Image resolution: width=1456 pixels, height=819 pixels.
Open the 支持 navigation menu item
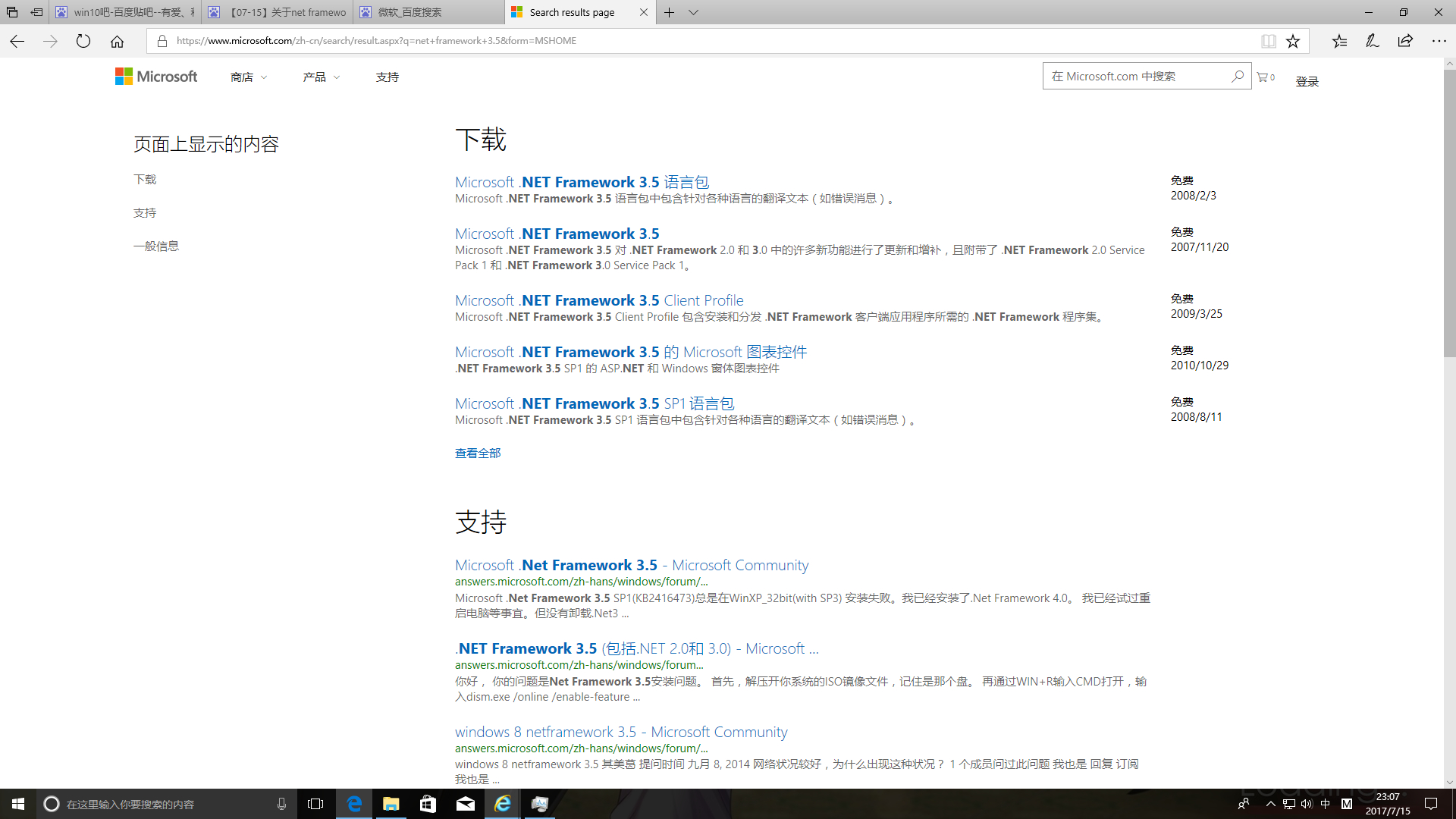pos(387,77)
